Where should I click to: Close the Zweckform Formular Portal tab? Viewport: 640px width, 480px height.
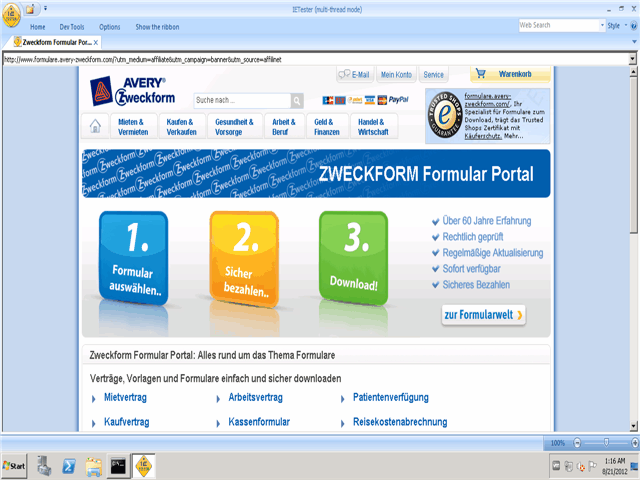[96, 42]
